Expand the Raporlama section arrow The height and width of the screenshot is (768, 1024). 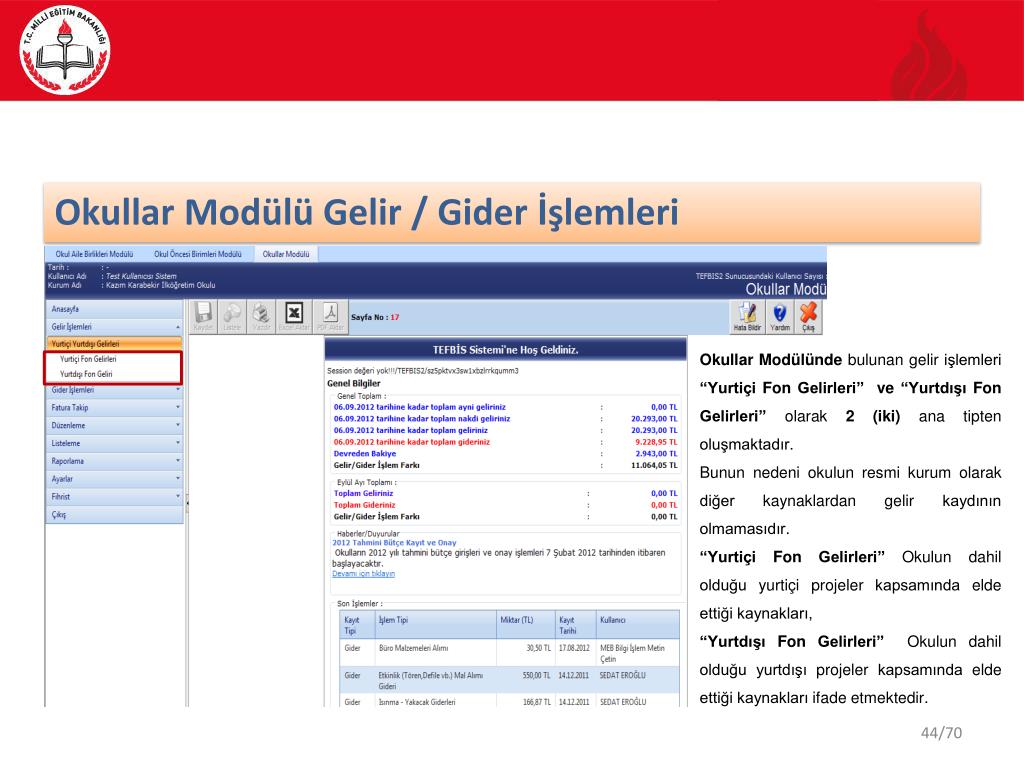(178, 461)
